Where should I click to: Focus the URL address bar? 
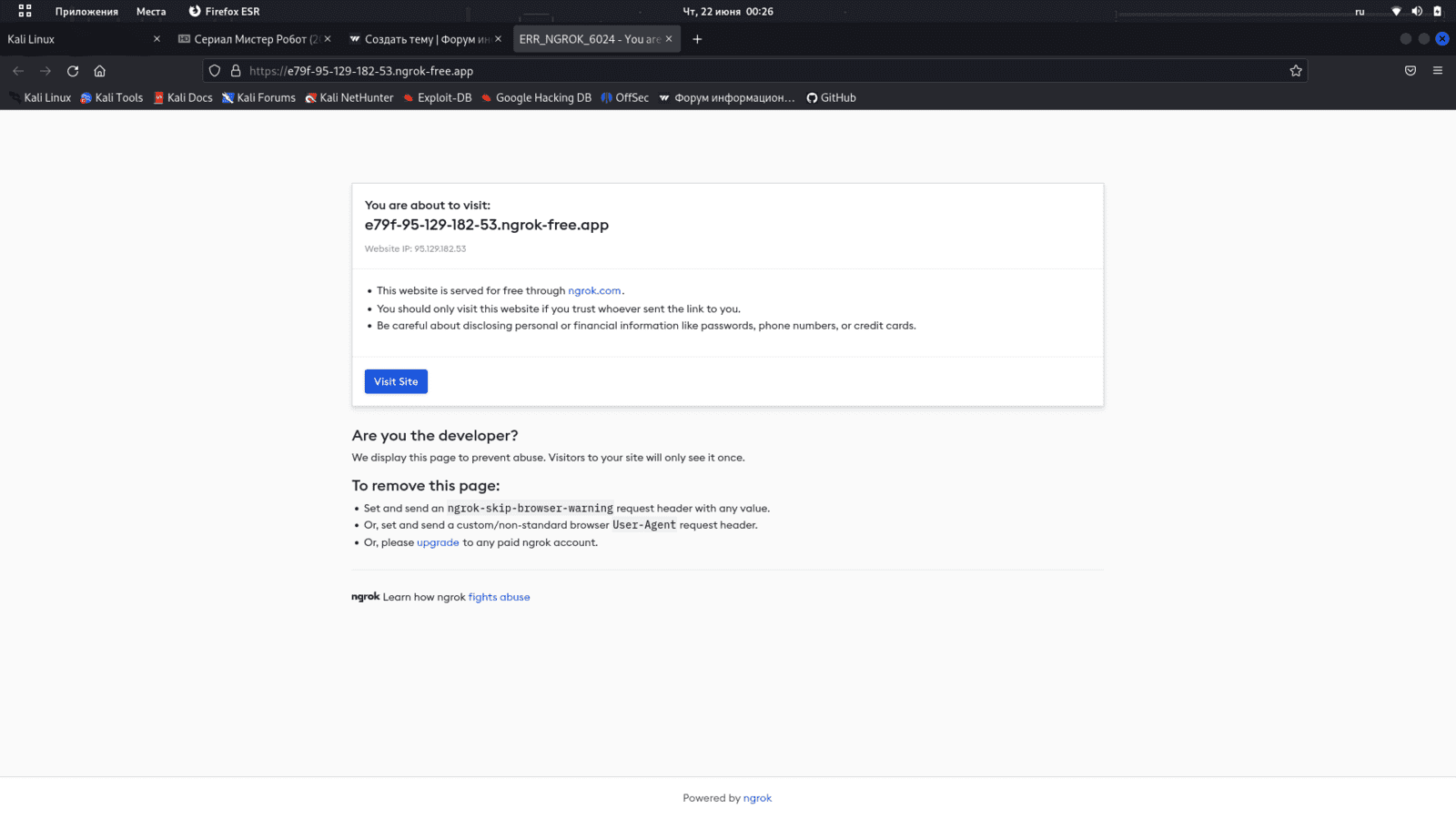tap(755, 71)
